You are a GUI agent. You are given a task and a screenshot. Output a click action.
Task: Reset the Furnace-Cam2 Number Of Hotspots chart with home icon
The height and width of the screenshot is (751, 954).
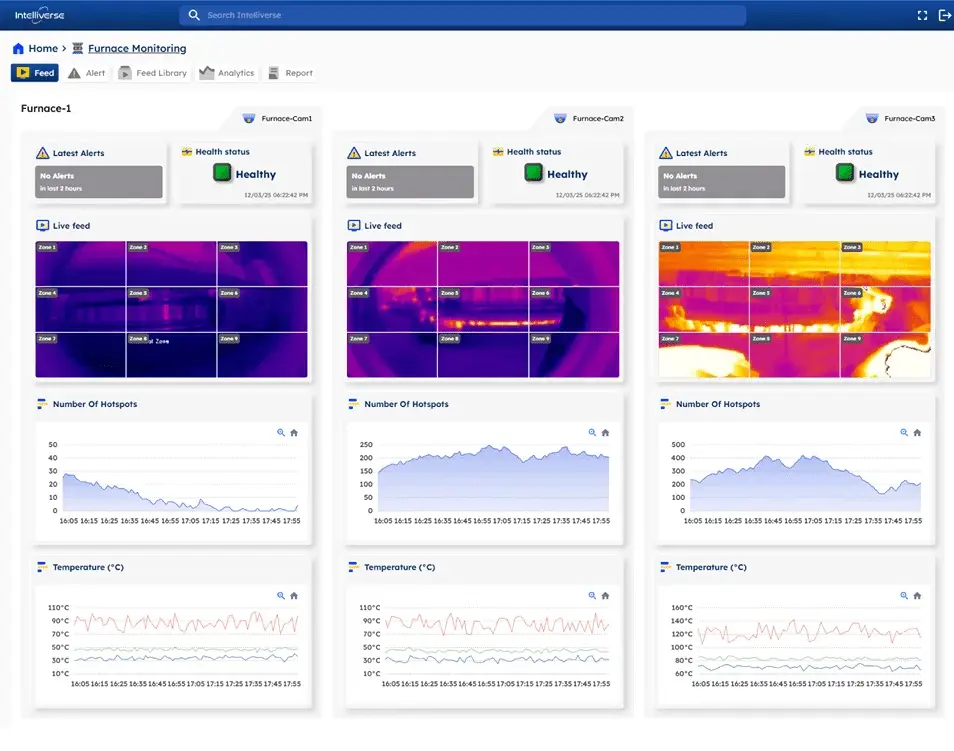click(x=605, y=433)
